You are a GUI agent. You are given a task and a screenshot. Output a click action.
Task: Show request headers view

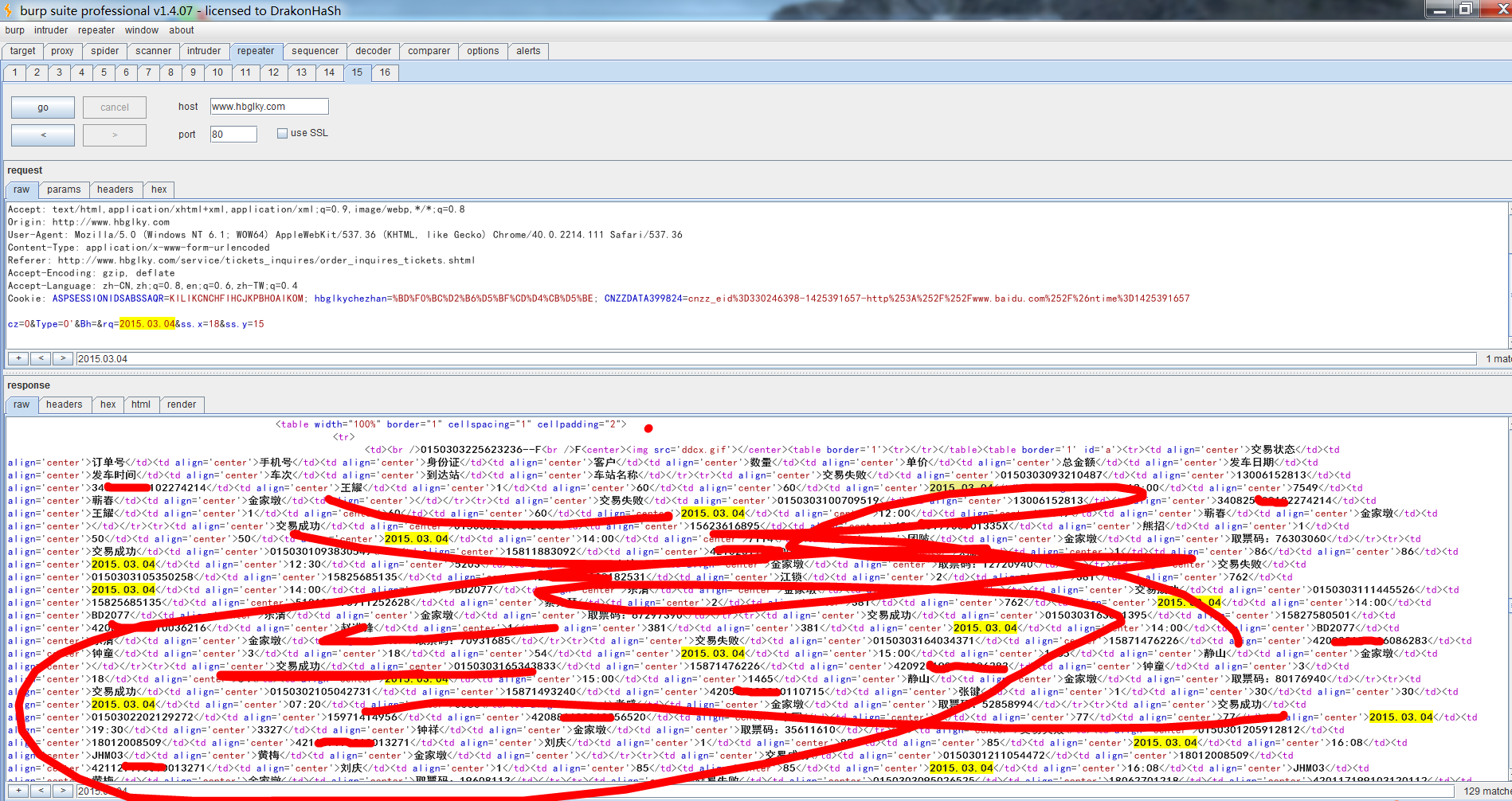(116, 190)
